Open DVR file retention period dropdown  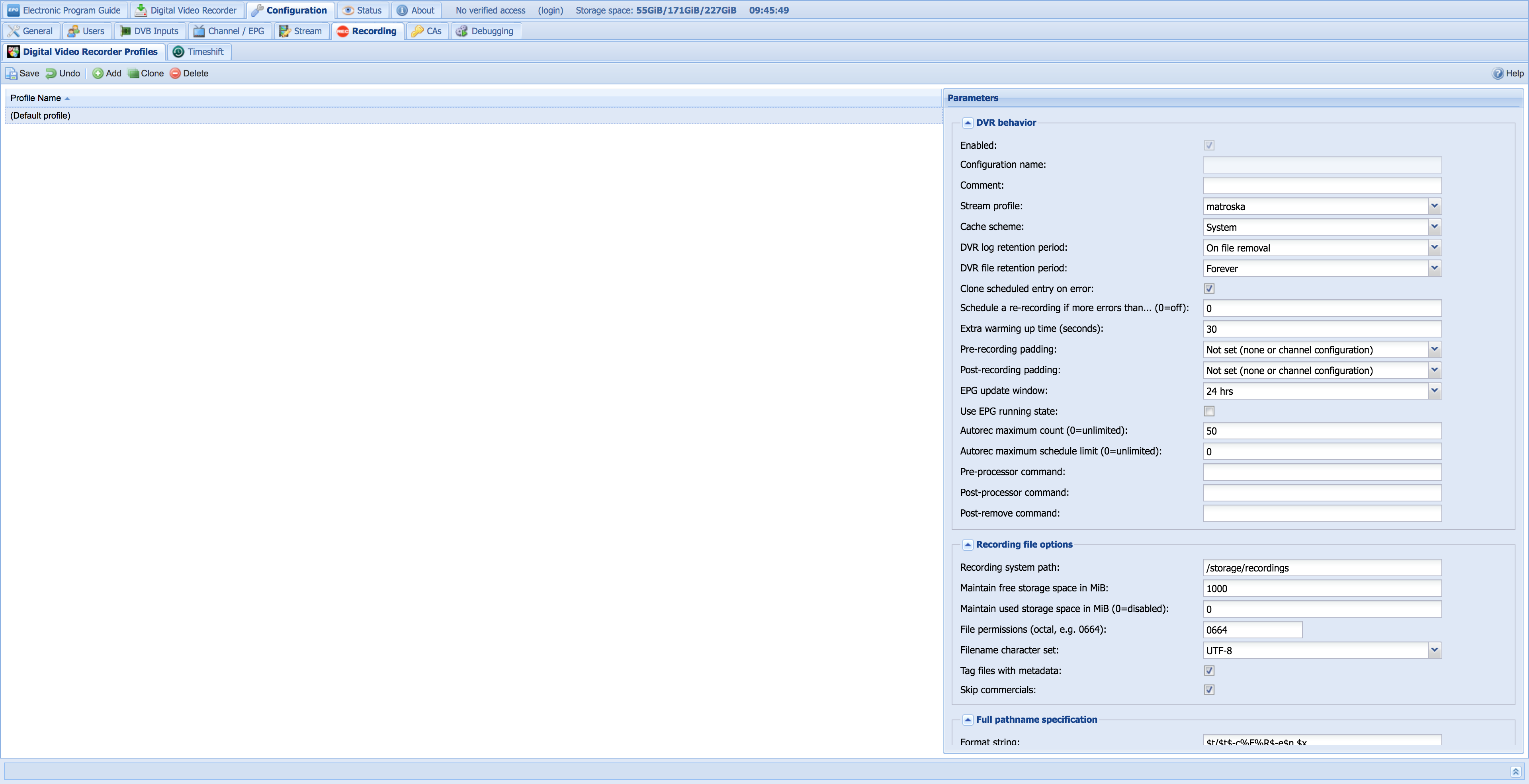pos(1434,269)
